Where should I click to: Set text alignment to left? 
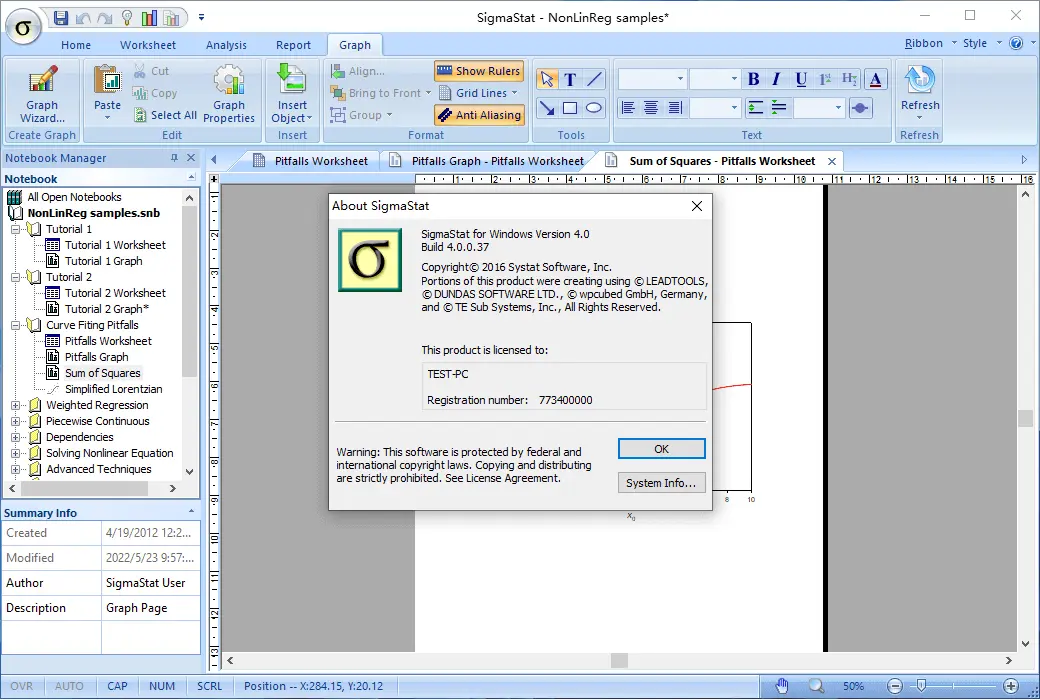pos(628,107)
